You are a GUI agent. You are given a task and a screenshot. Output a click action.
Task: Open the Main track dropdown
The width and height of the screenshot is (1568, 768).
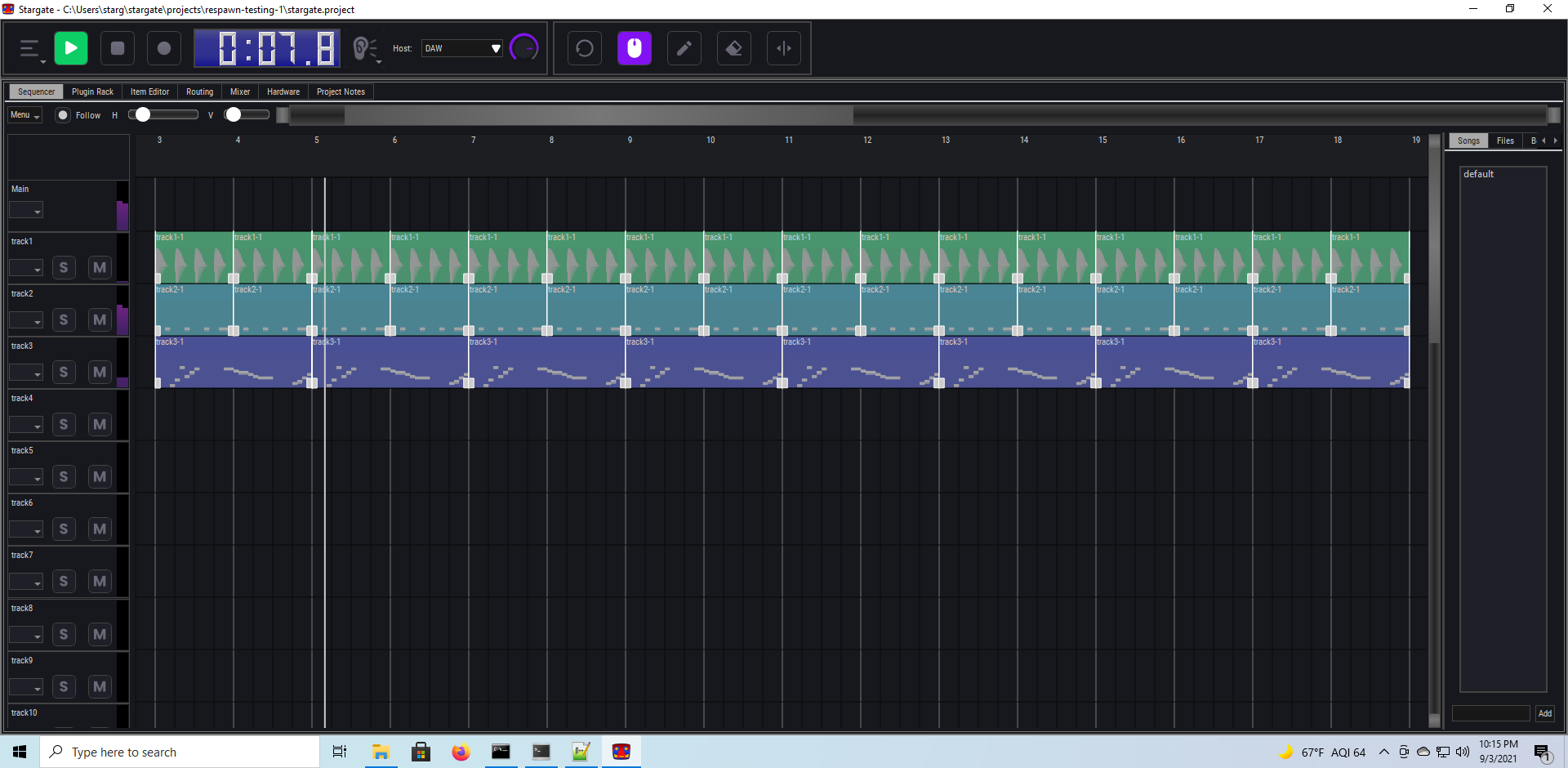(x=26, y=211)
